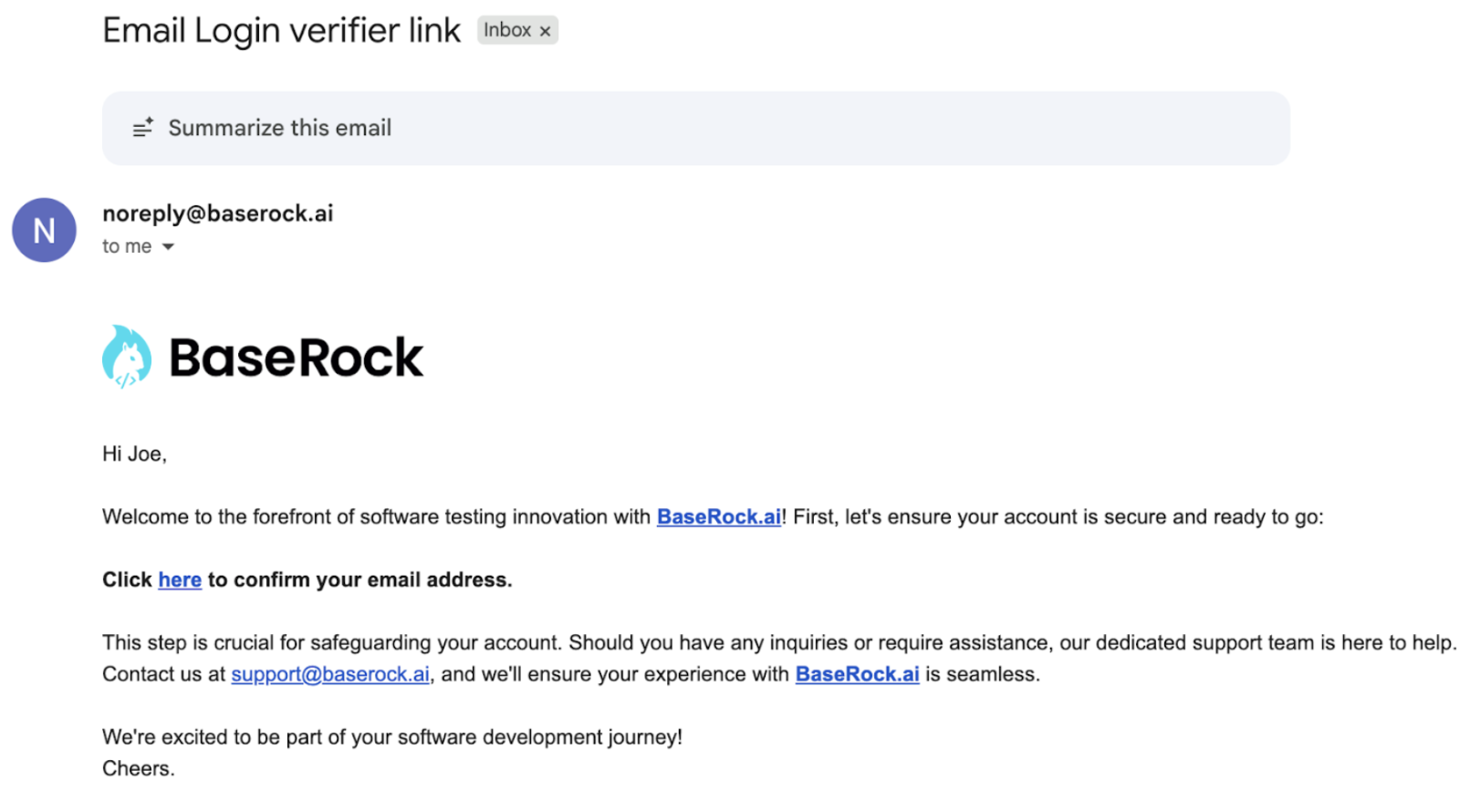Expand the 'to me' recipient details arrow
The height and width of the screenshot is (812, 1480).
[168, 247]
